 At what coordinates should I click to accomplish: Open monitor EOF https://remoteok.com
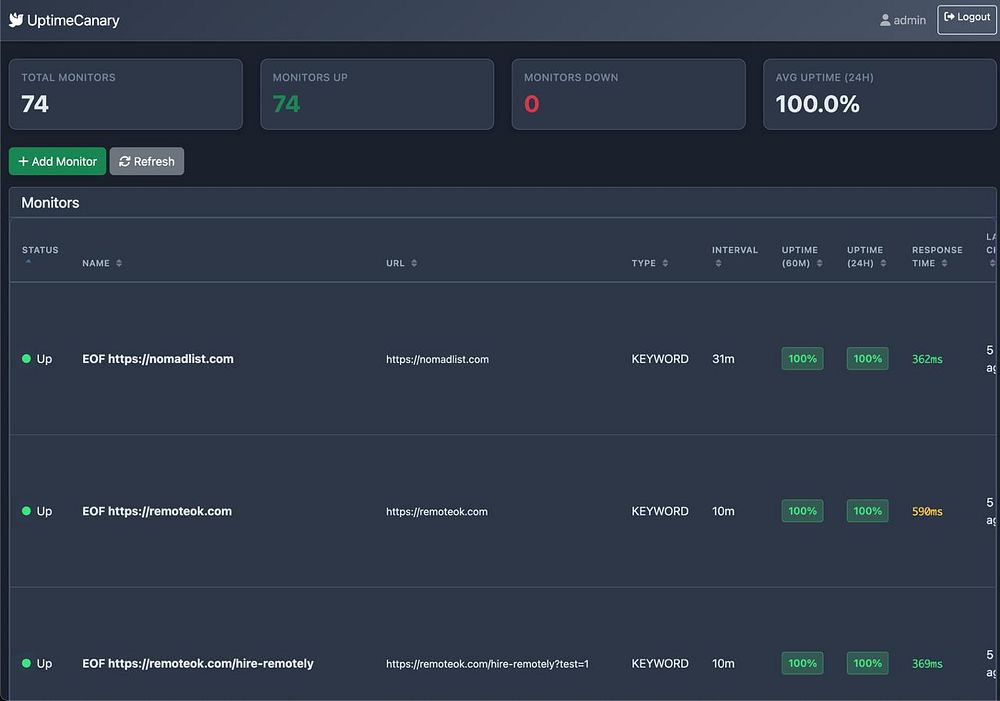(157, 512)
